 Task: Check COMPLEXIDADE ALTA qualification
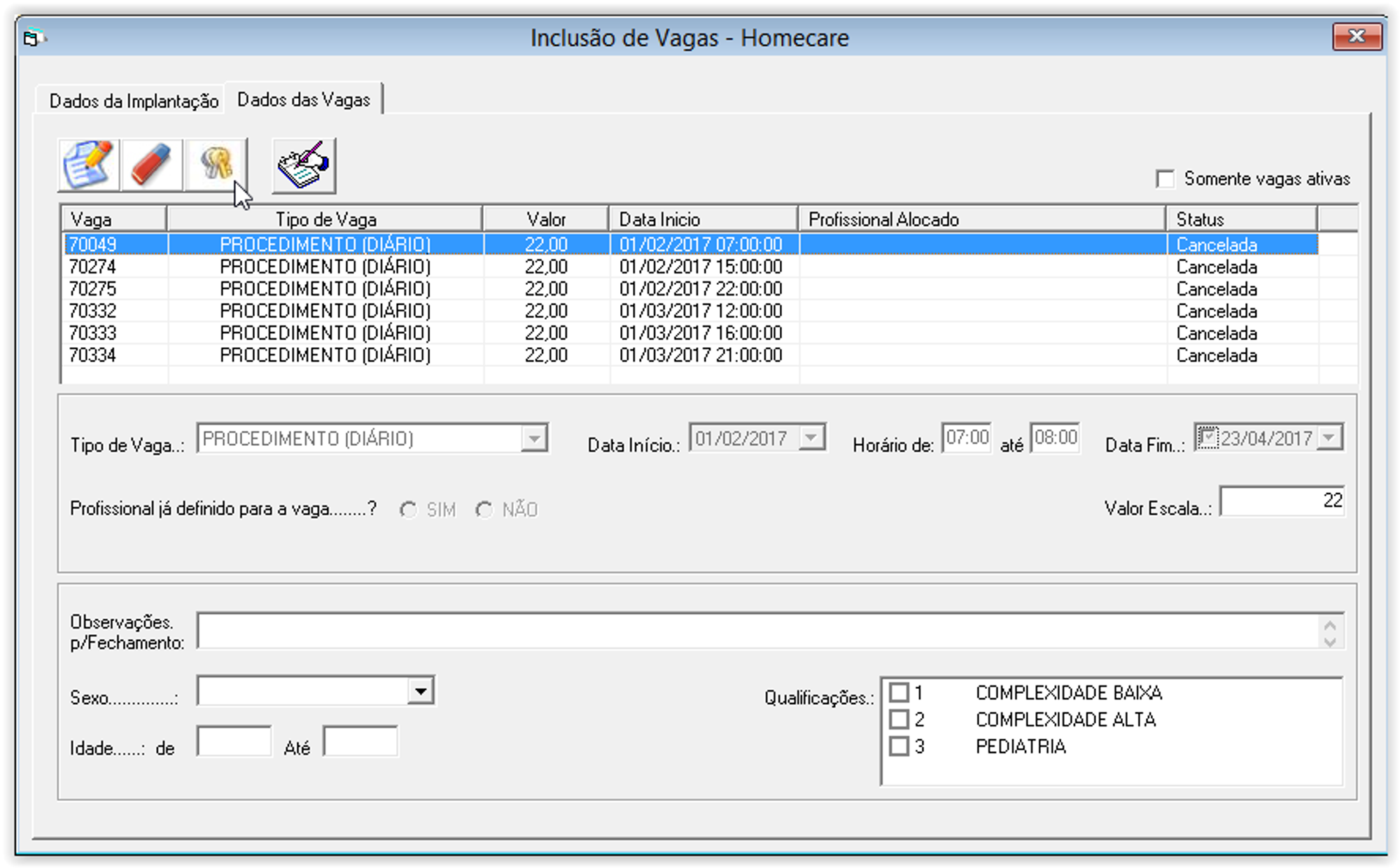pyautogui.click(x=899, y=720)
